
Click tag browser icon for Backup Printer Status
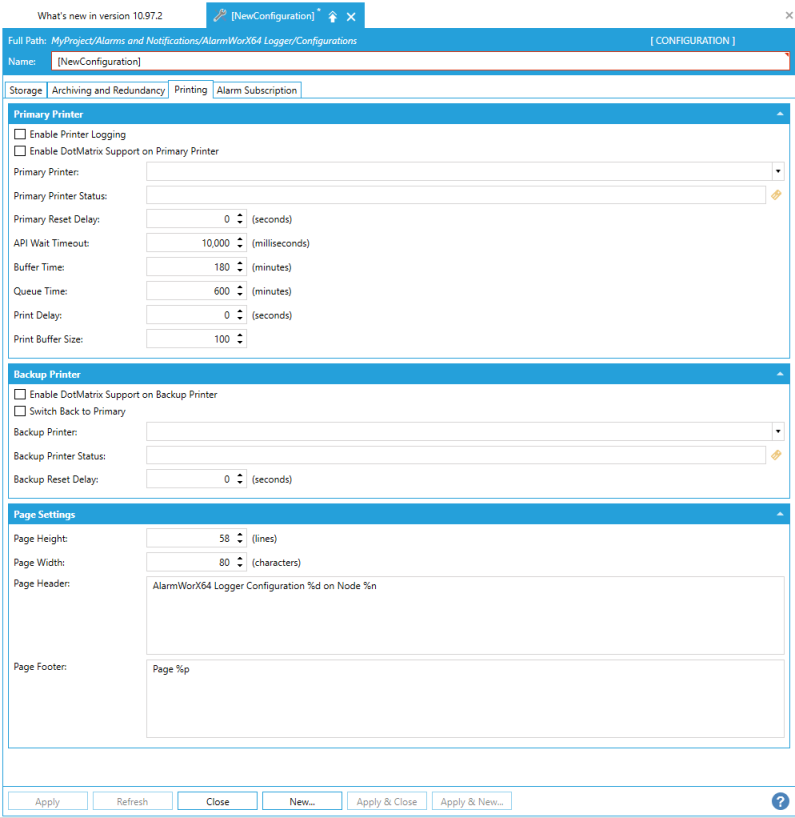[776, 455]
